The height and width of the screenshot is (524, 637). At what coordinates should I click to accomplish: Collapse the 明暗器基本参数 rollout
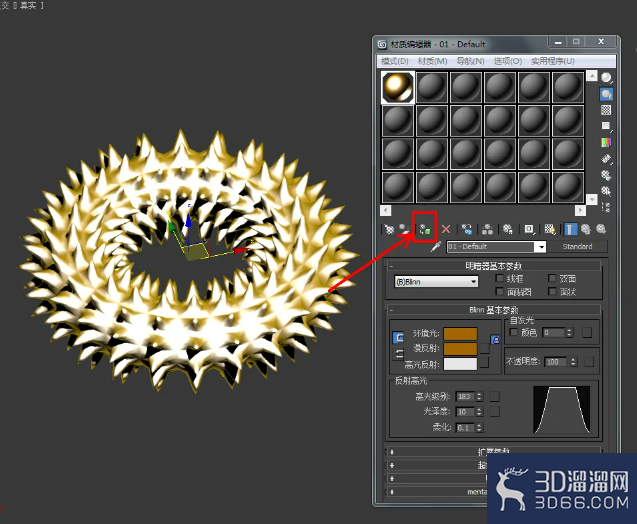(494, 266)
